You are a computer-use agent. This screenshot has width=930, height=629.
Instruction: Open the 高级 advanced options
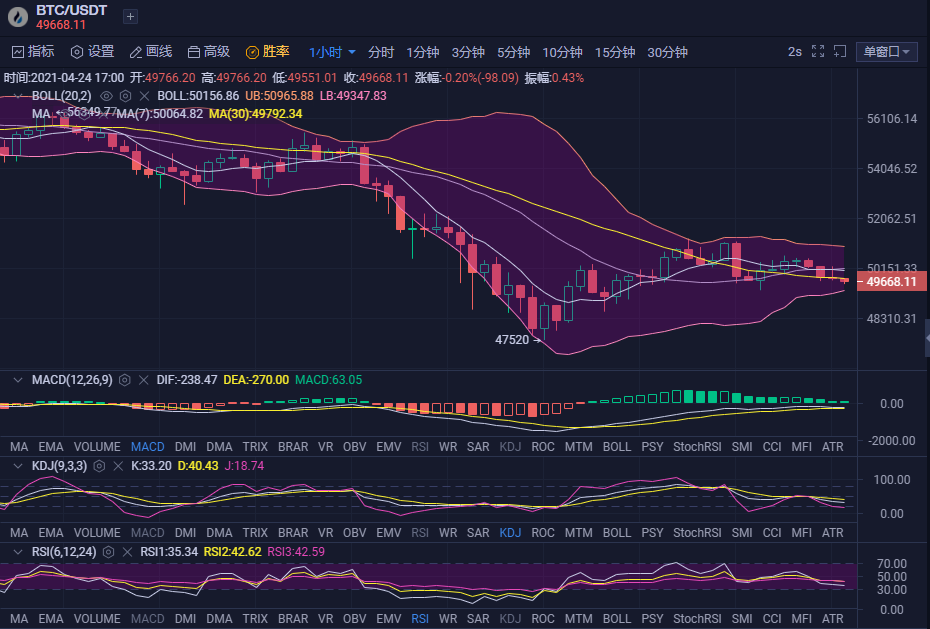[209, 52]
